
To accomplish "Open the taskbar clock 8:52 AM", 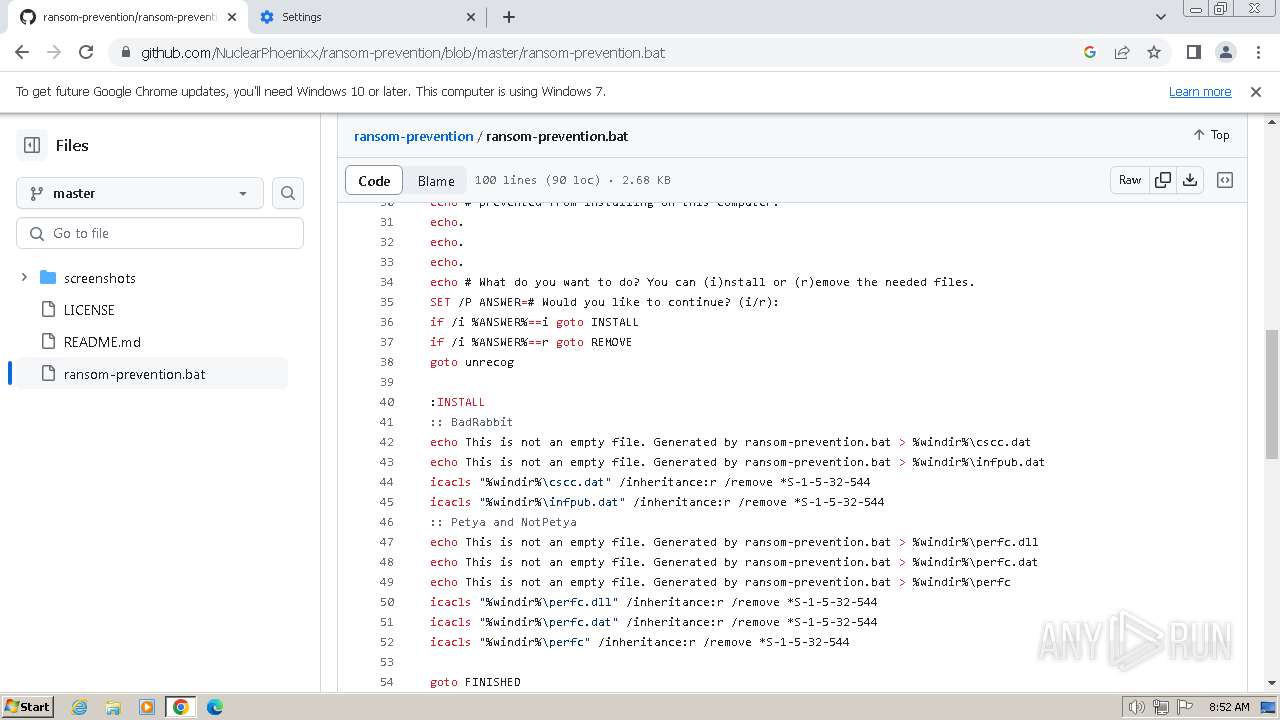I will point(1229,707).
